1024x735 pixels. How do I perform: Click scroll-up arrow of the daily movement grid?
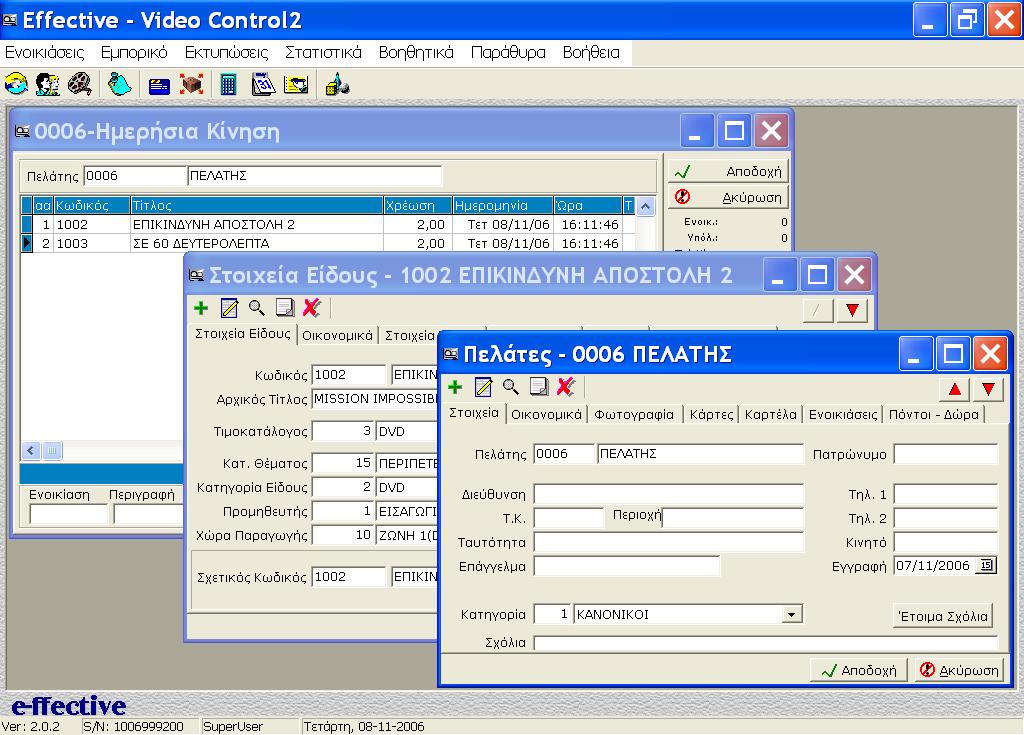(646, 206)
